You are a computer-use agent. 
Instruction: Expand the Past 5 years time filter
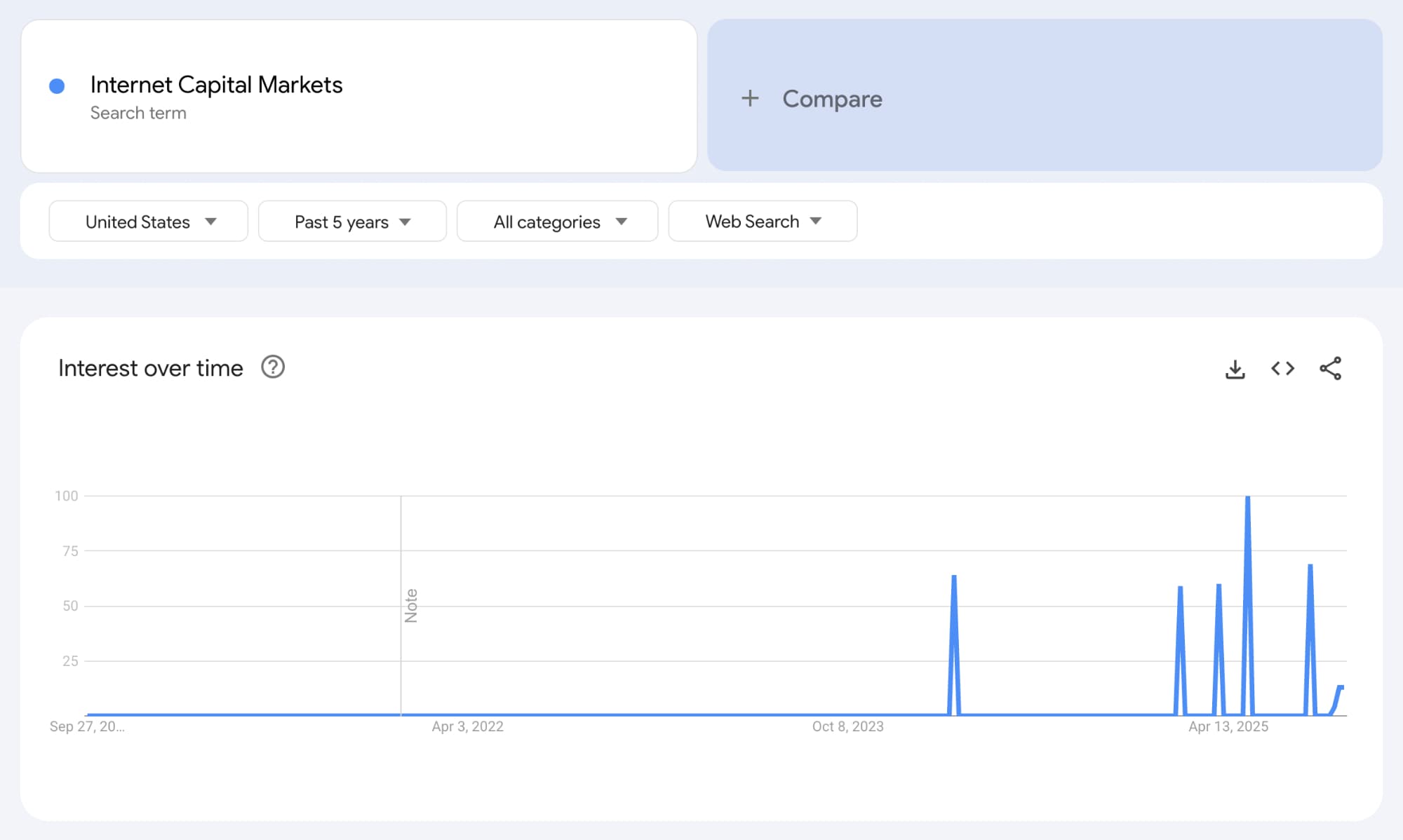pyautogui.click(x=352, y=222)
